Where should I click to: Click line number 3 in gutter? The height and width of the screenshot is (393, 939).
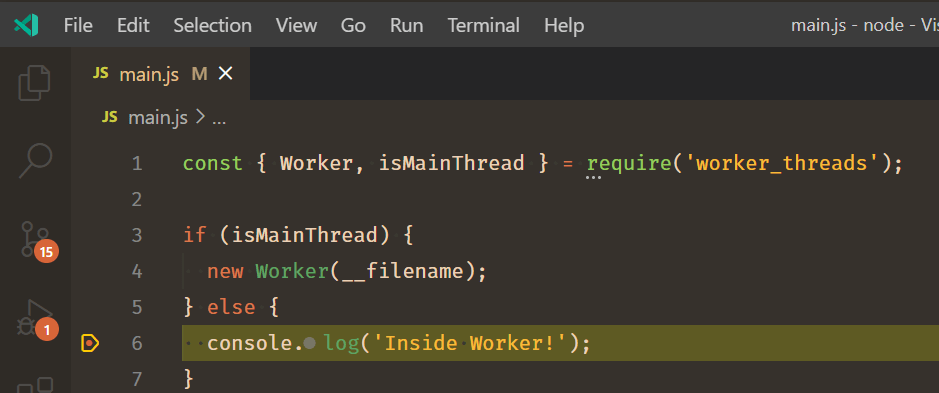[137, 235]
